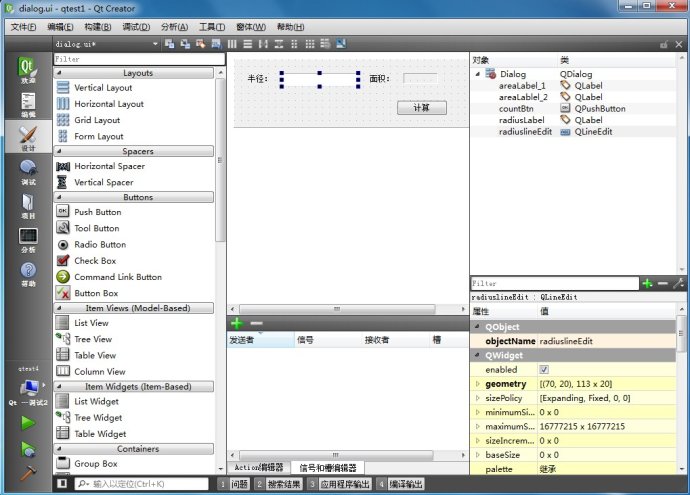Select the Design mode icon

pos(28,138)
